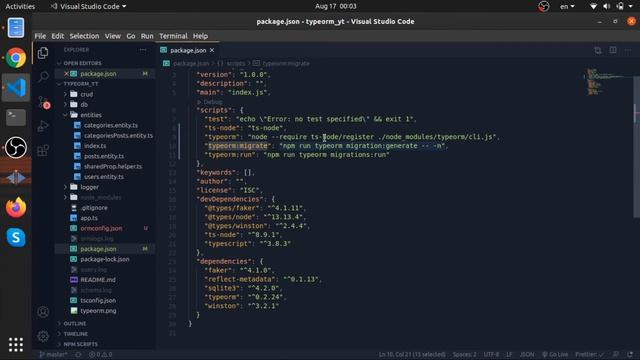Click the split editor icon
640x360 pixels.
[613, 50]
